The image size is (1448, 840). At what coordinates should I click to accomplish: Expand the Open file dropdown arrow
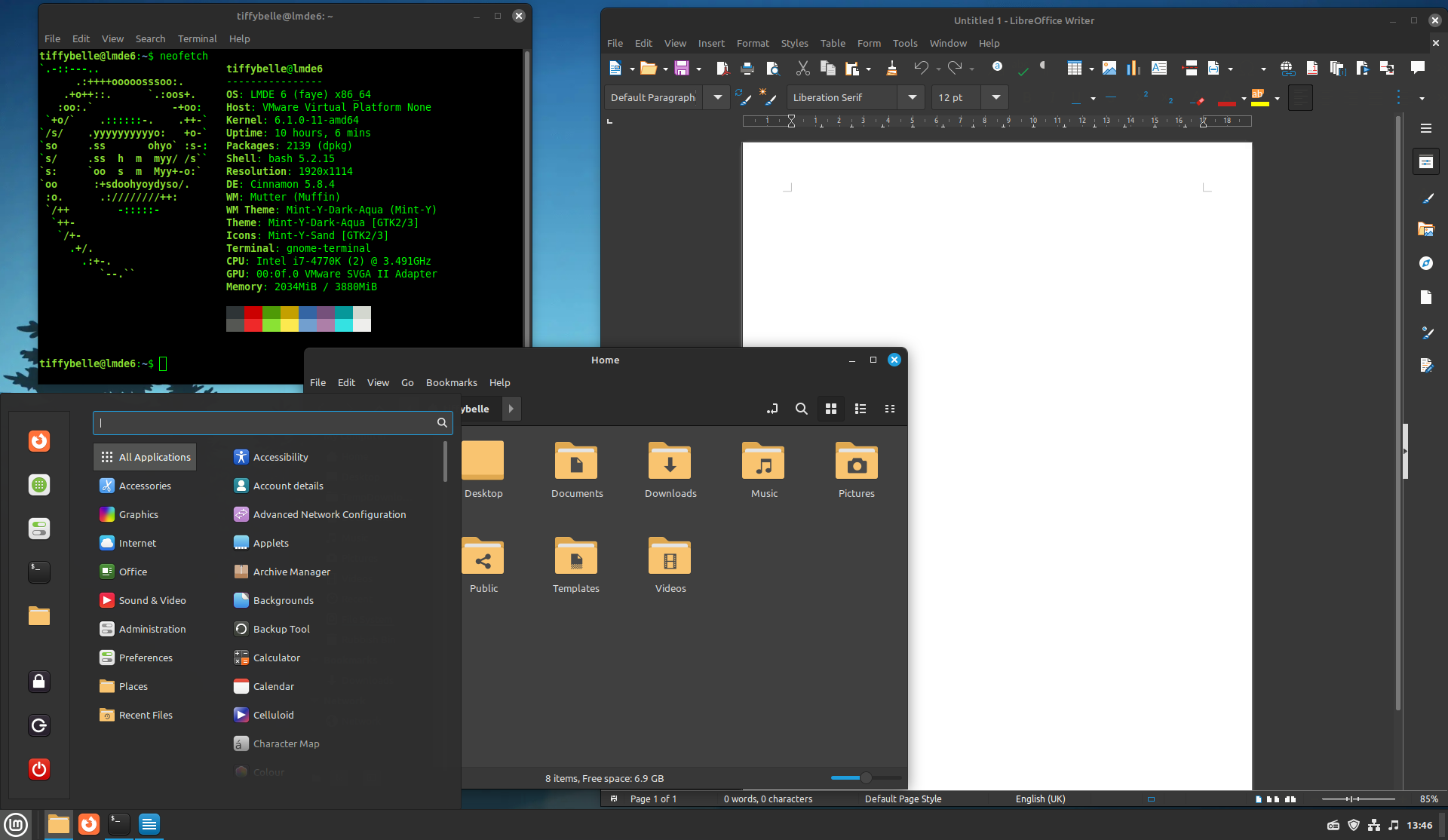[665, 69]
